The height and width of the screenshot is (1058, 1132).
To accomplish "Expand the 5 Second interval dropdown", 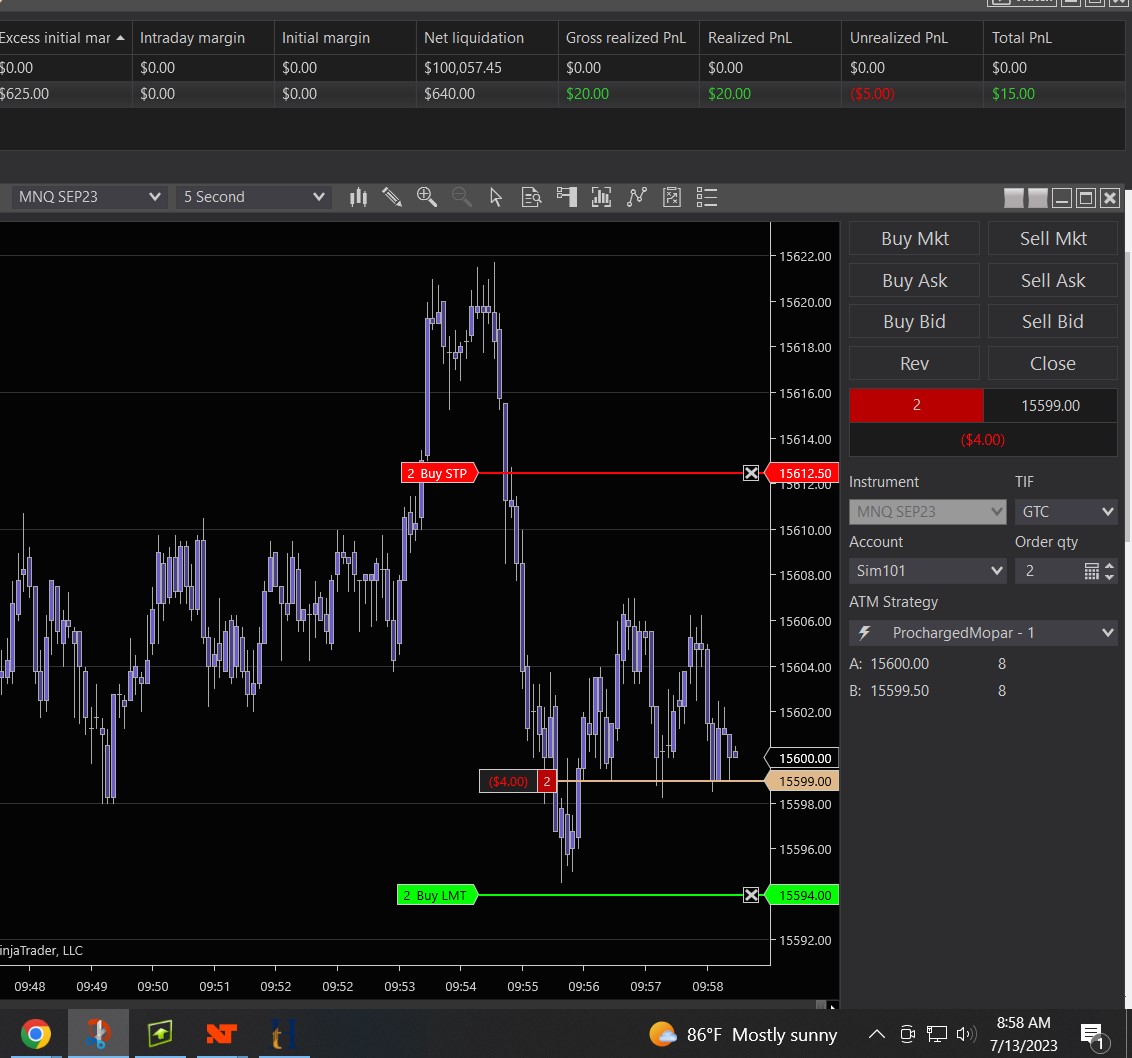I will tap(252, 197).
